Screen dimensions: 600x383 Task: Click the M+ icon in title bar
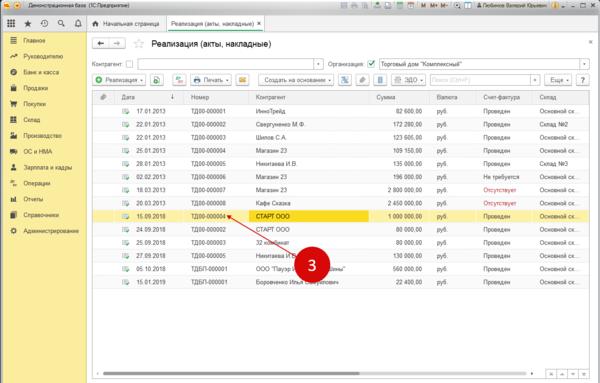tap(434, 5)
